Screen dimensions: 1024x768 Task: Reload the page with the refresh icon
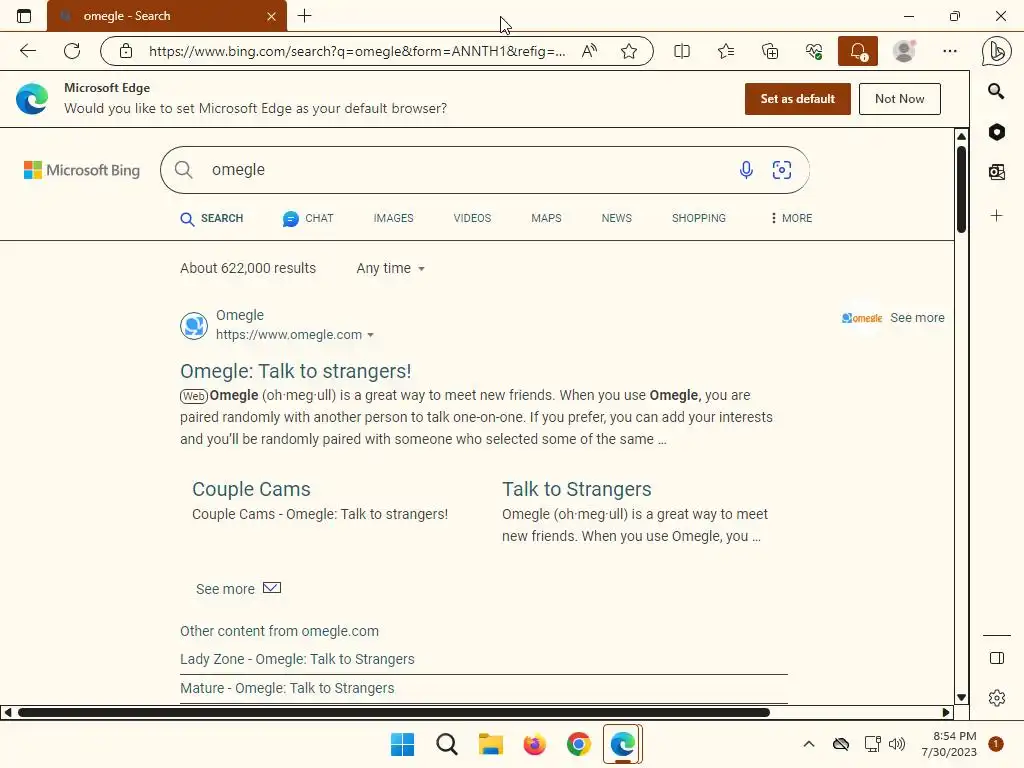(72, 51)
